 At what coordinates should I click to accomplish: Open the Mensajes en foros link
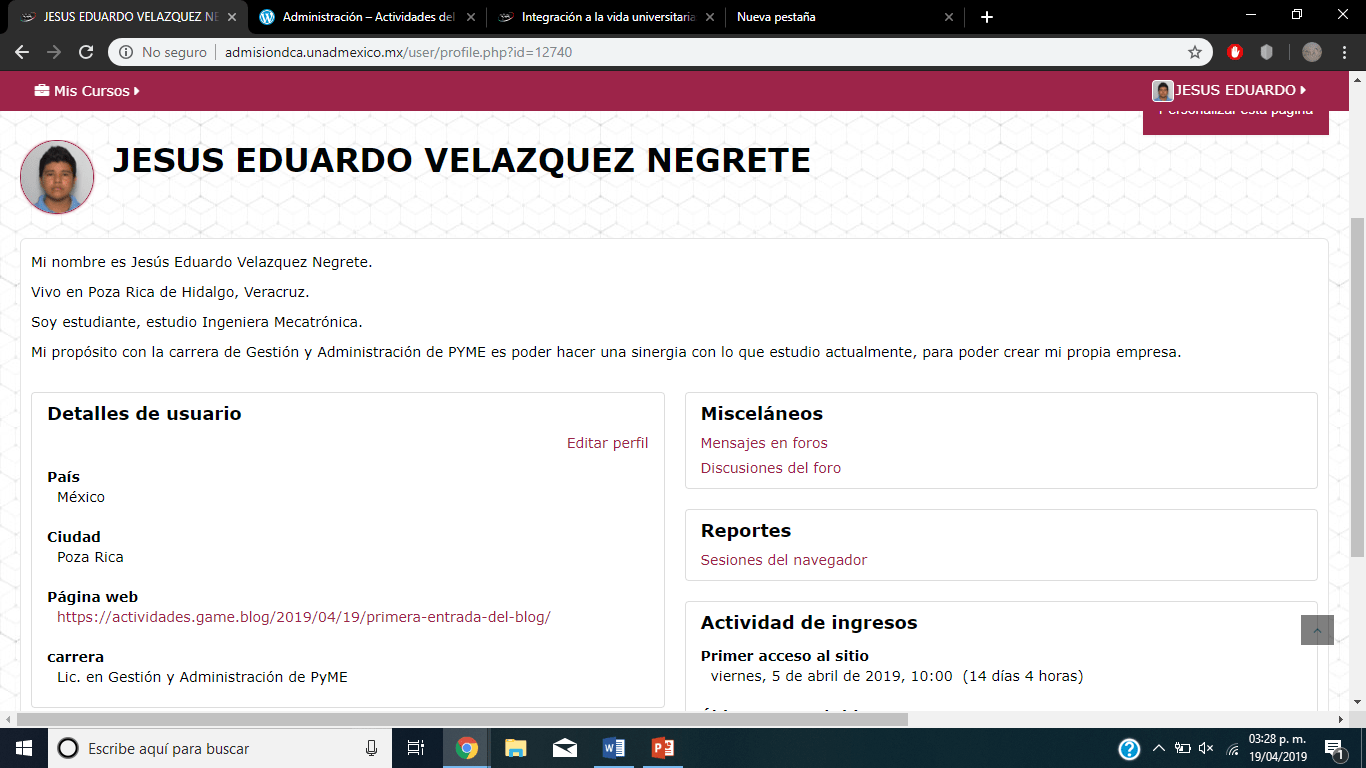coord(764,443)
